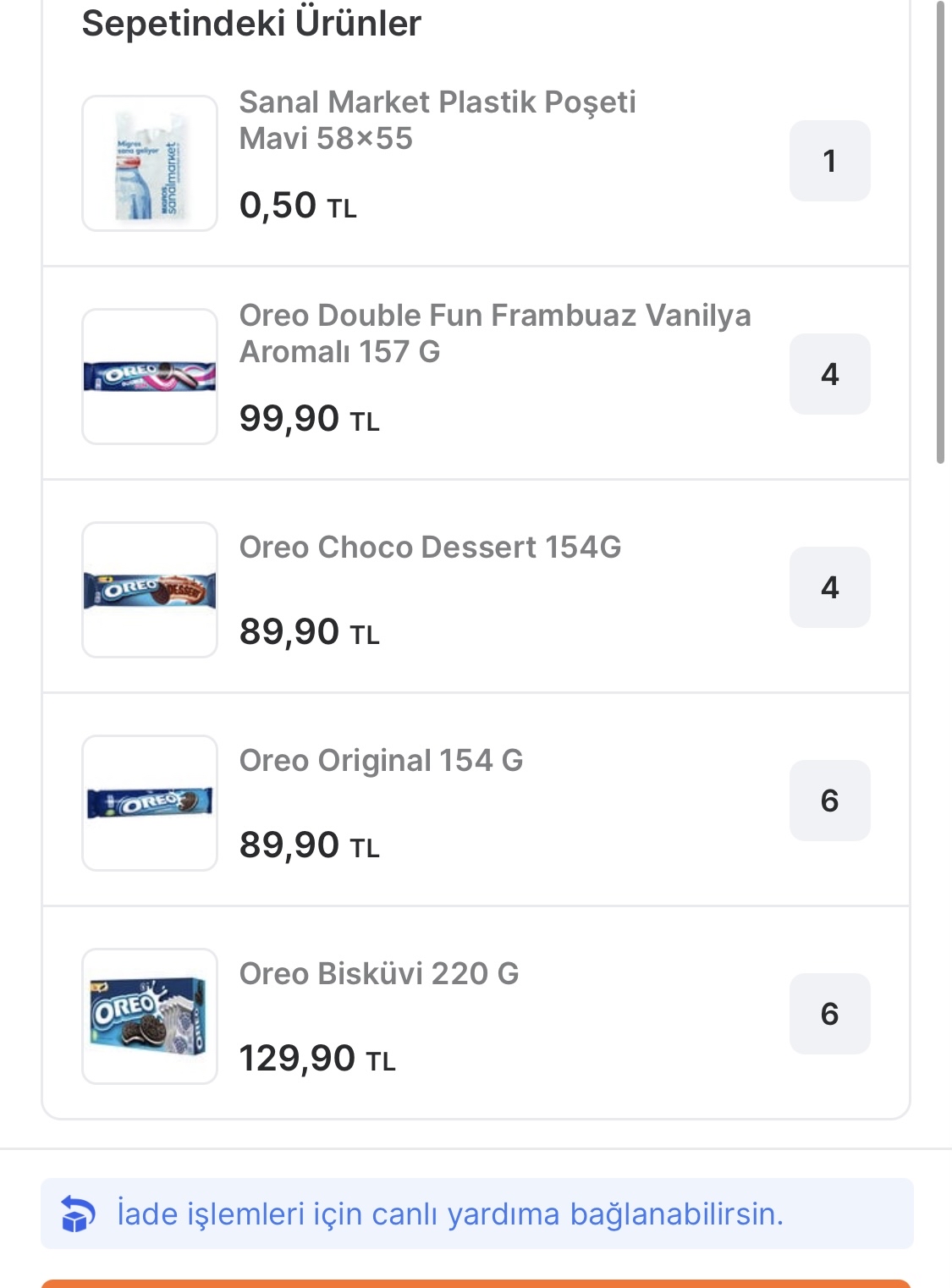952x1288 pixels.
Task: Open the Oreo Choco Dessert 154G title
Action: (430, 548)
